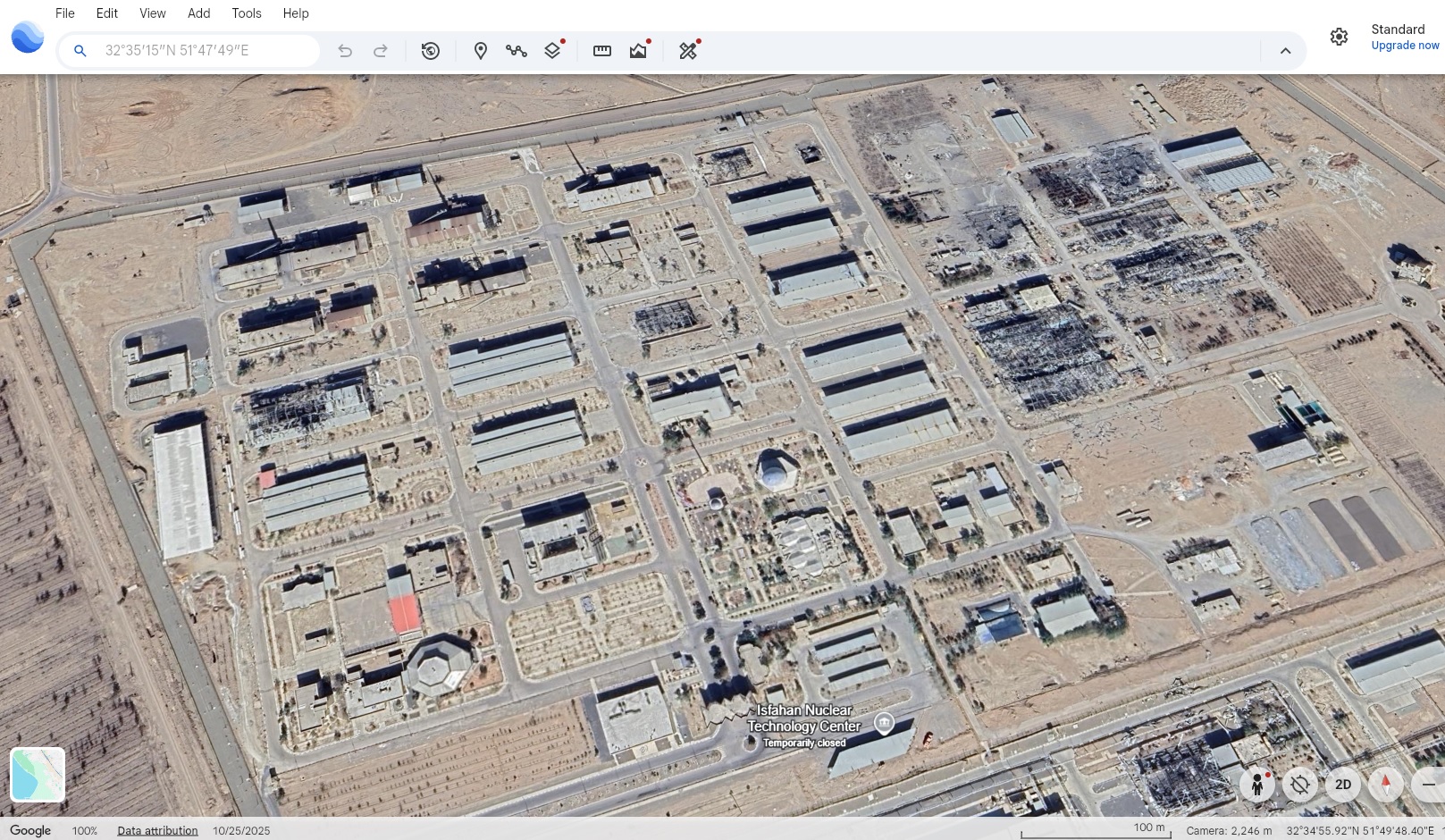
Task: Open the View menu
Action: [x=153, y=13]
